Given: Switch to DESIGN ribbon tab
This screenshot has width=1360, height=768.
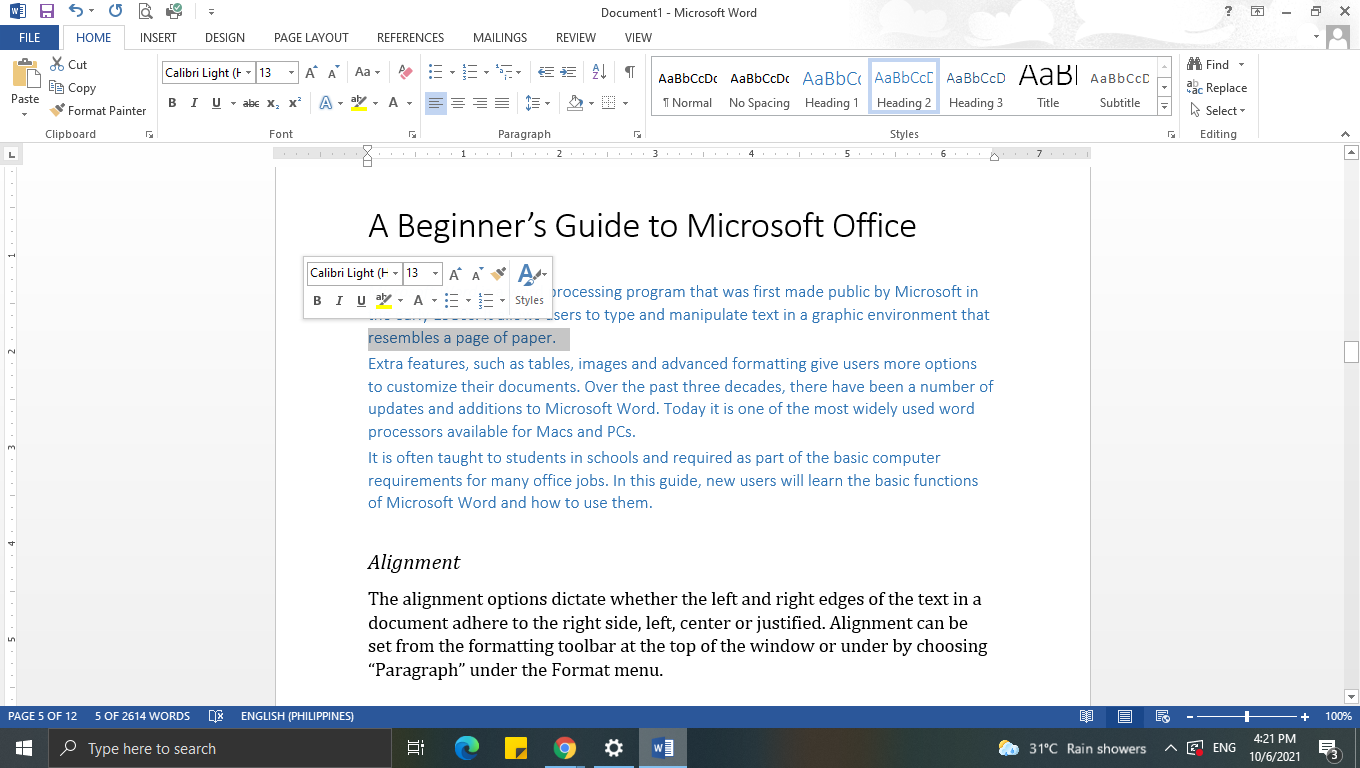Looking at the screenshot, I should 225,37.
